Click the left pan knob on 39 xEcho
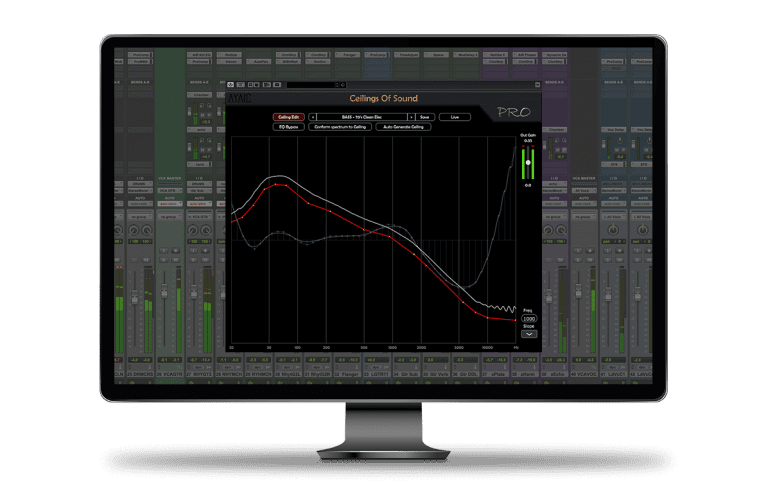 548,230
